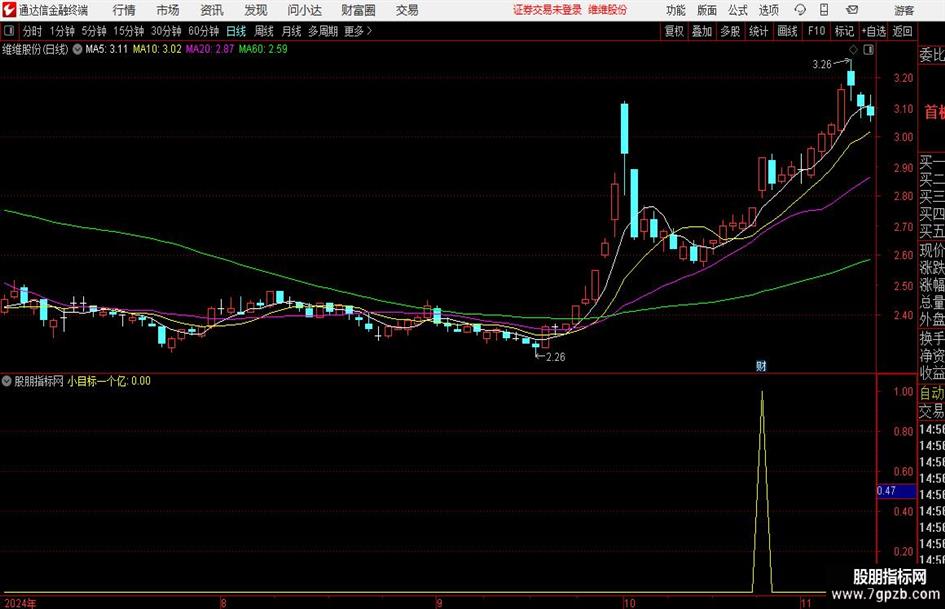This screenshot has width=945, height=609.
Task: Click the 叠加 overlay button
Action: pyautogui.click(x=702, y=31)
